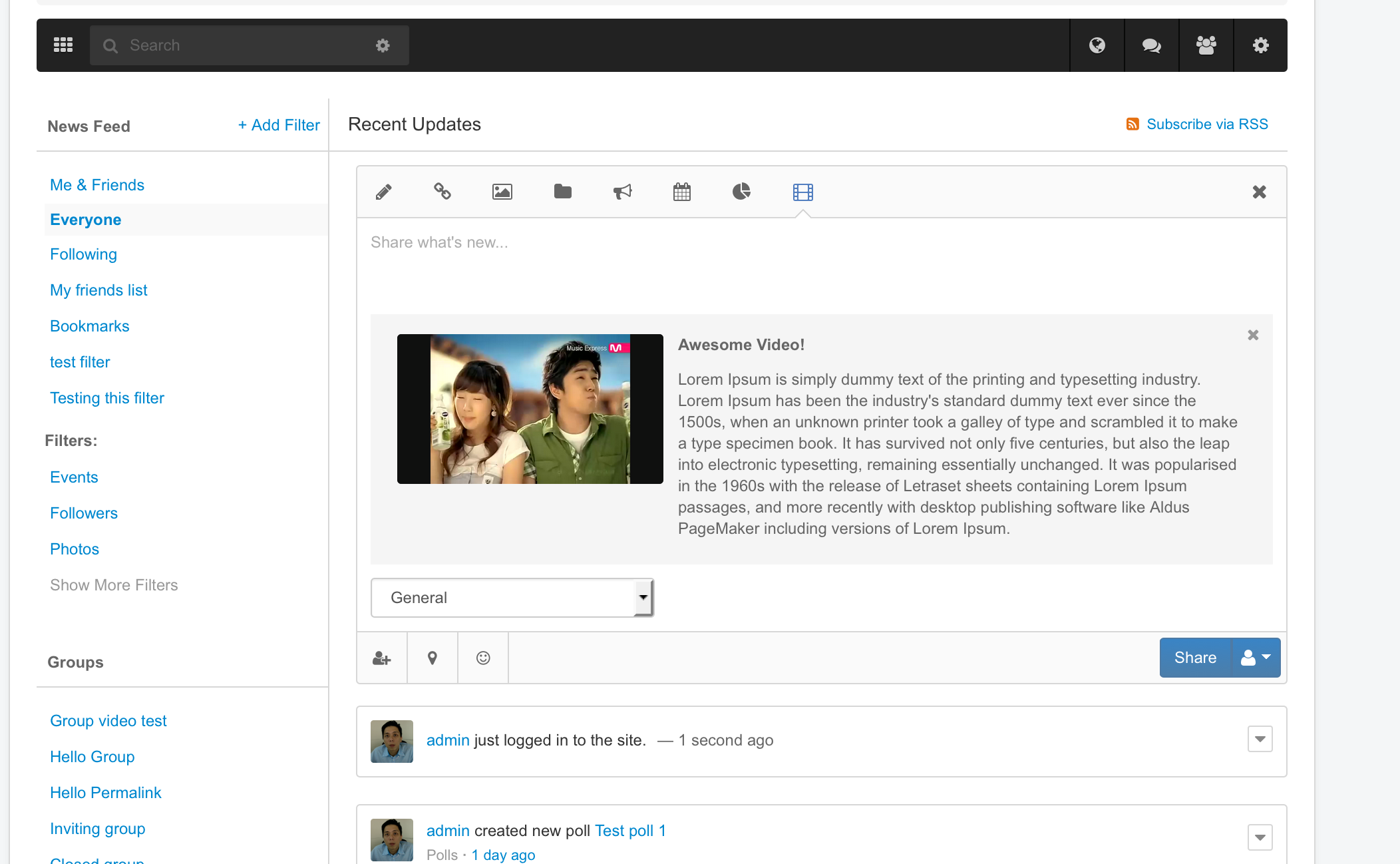The image size is (1400, 864).
Task: Open the smiley emoticon picker
Action: click(483, 658)
